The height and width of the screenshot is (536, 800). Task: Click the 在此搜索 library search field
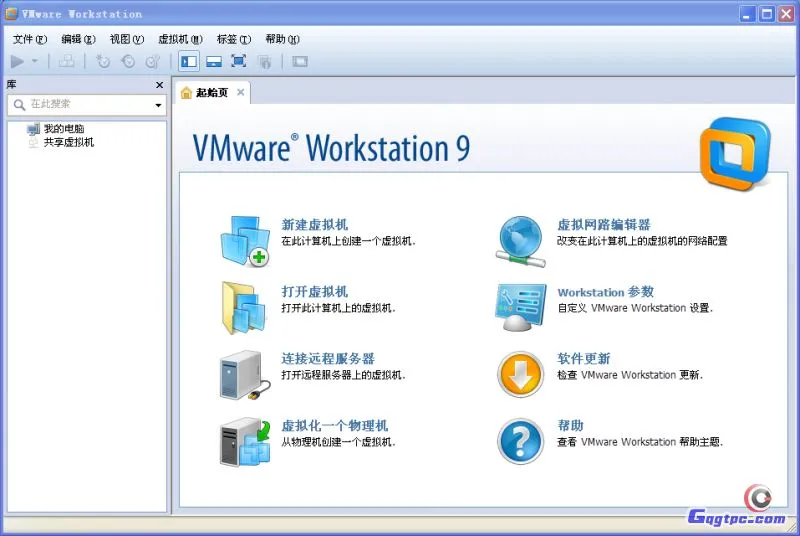click(87, 105)
